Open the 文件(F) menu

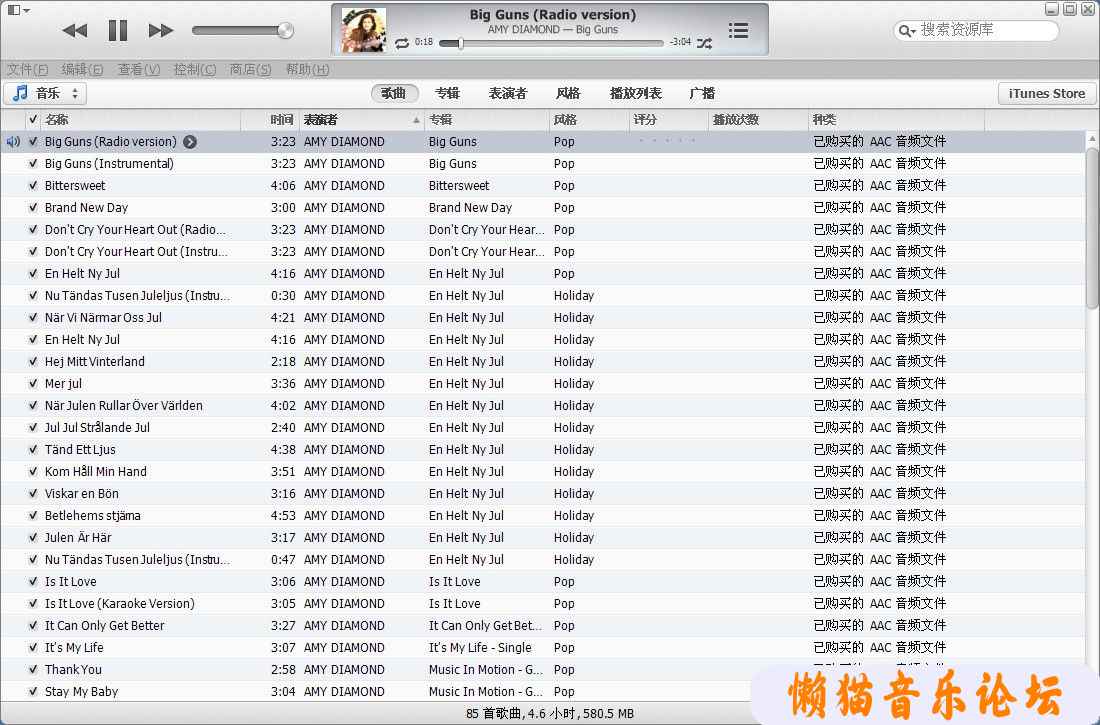coord(27,69)
